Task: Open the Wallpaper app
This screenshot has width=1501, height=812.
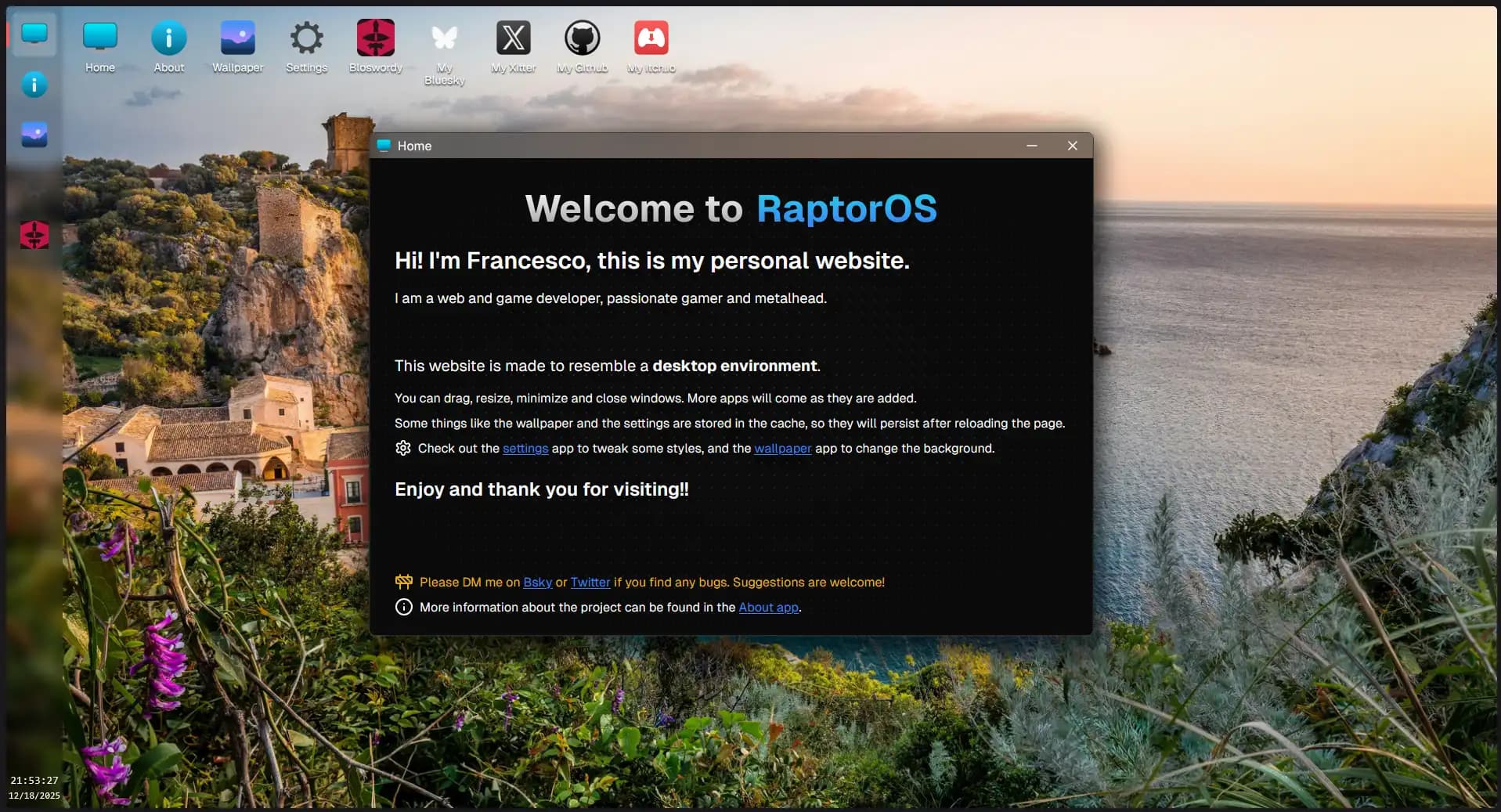Action: [x=237, y=35]
